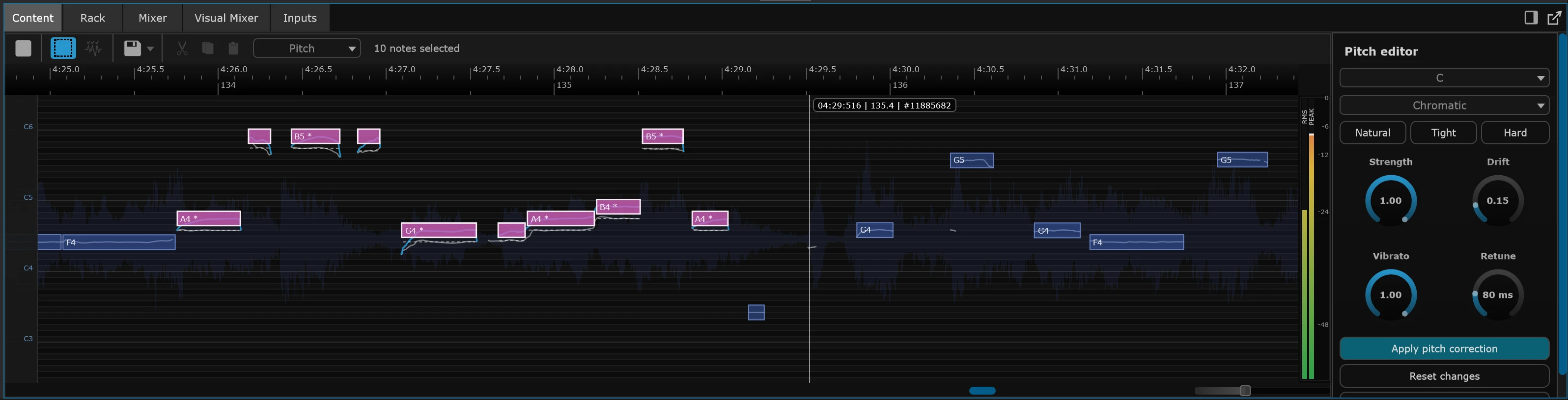The height and width of the screenshot is (400, 1568).
Task: Click the 4:26.0 time ruler mark
Action: [x=234, y=69]
